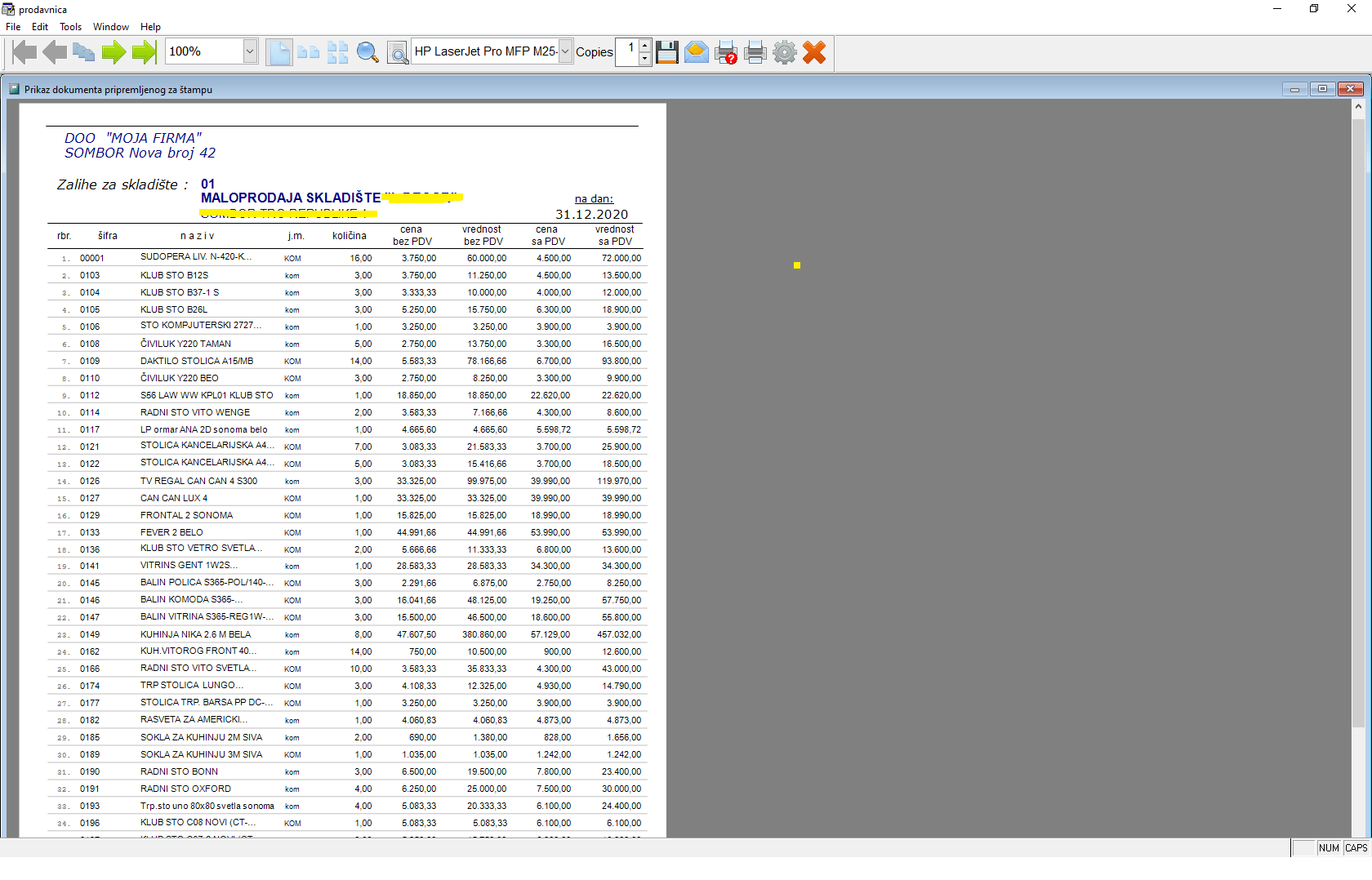Switch to multi-page grid view
Viewport: 1372px width, 880px height.
(337, 52)
